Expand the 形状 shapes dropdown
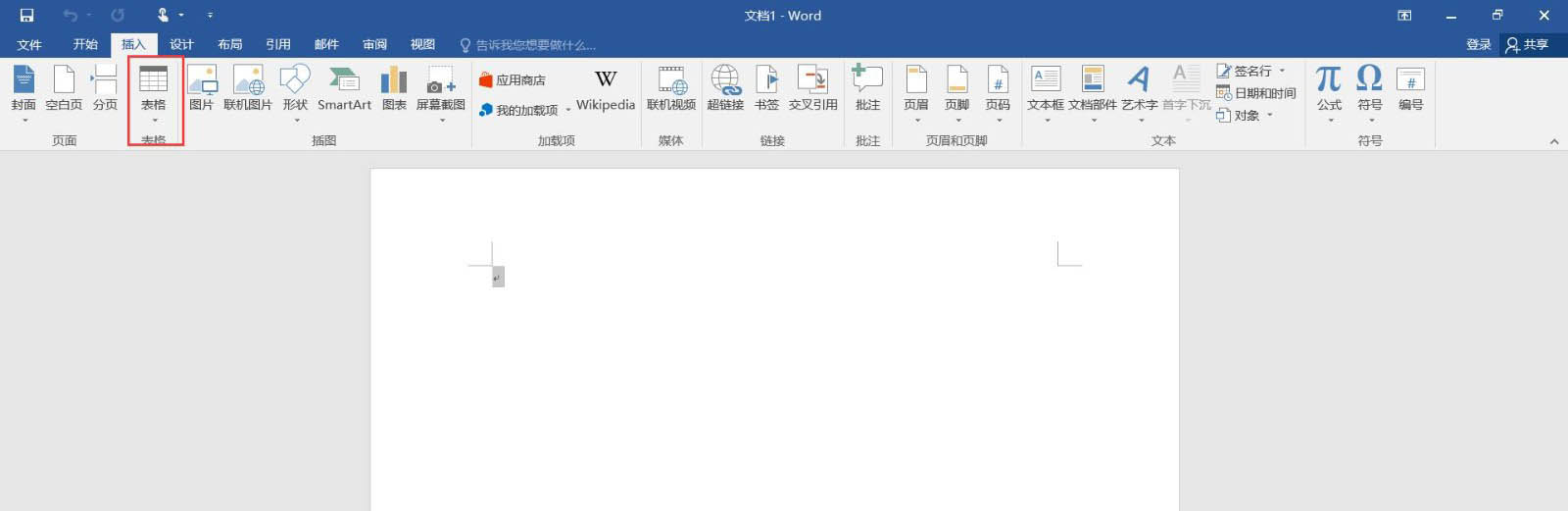Screen dimensions: 1568x511 tap(295, 120)
